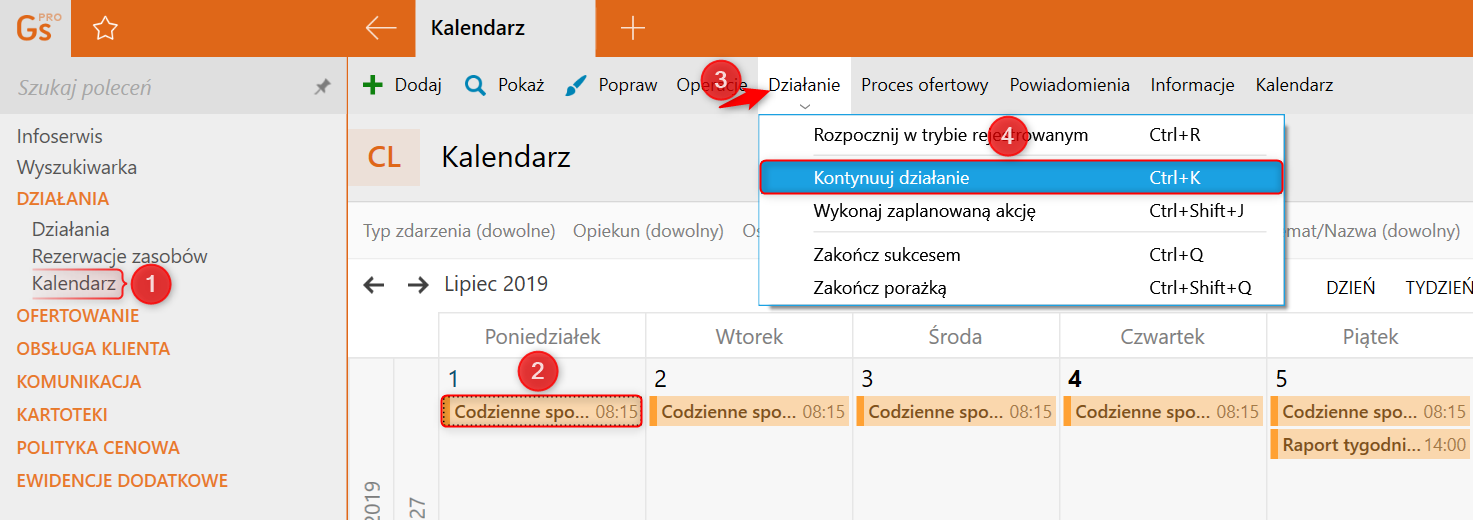
Task: Click the green plus Dodaj icon
Action: tap(373, 85)
